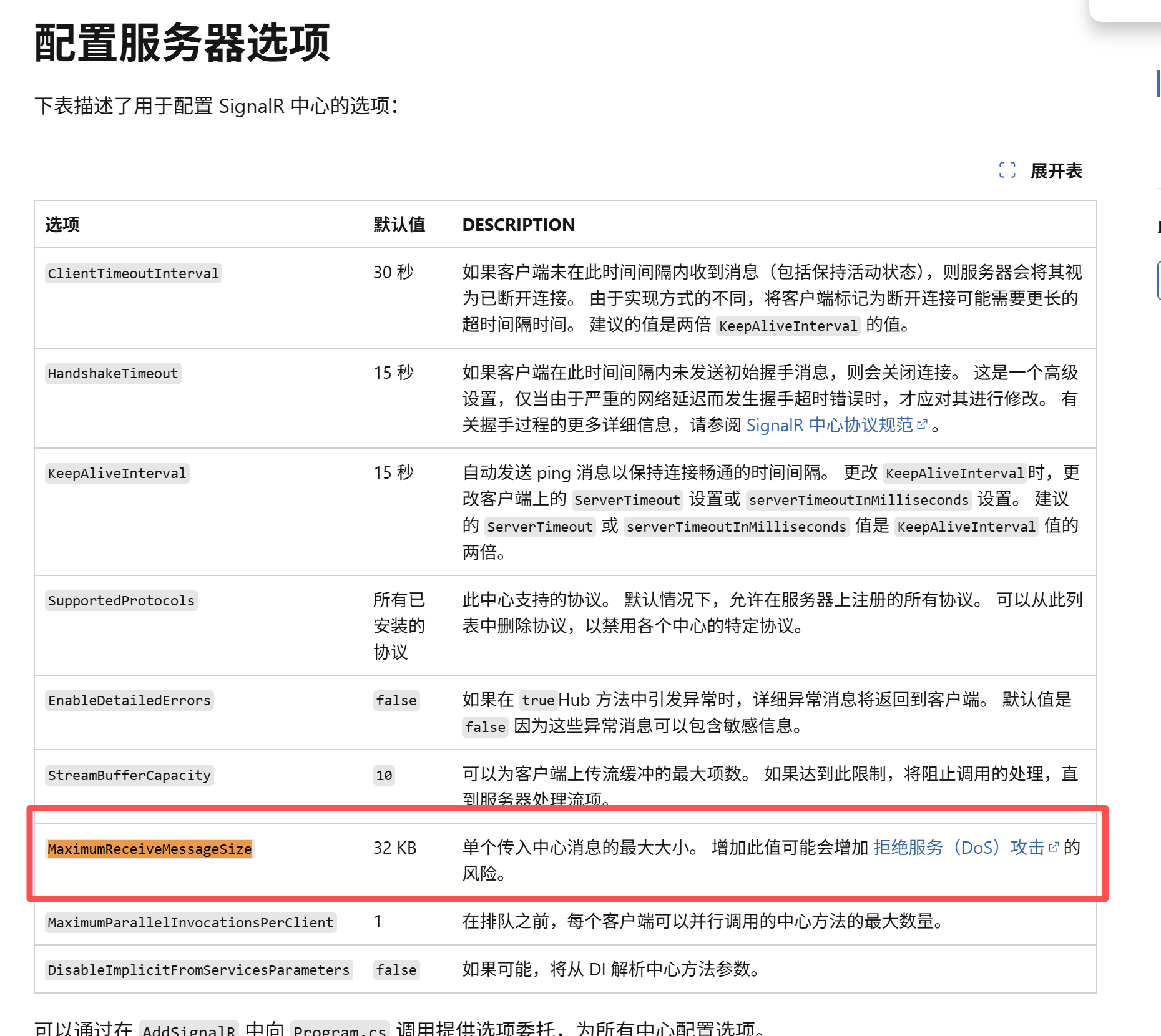The width and height of the screenshot is (1161, 1036).
Task: Click the 30 秒 default value
Action: pos(394,273)
